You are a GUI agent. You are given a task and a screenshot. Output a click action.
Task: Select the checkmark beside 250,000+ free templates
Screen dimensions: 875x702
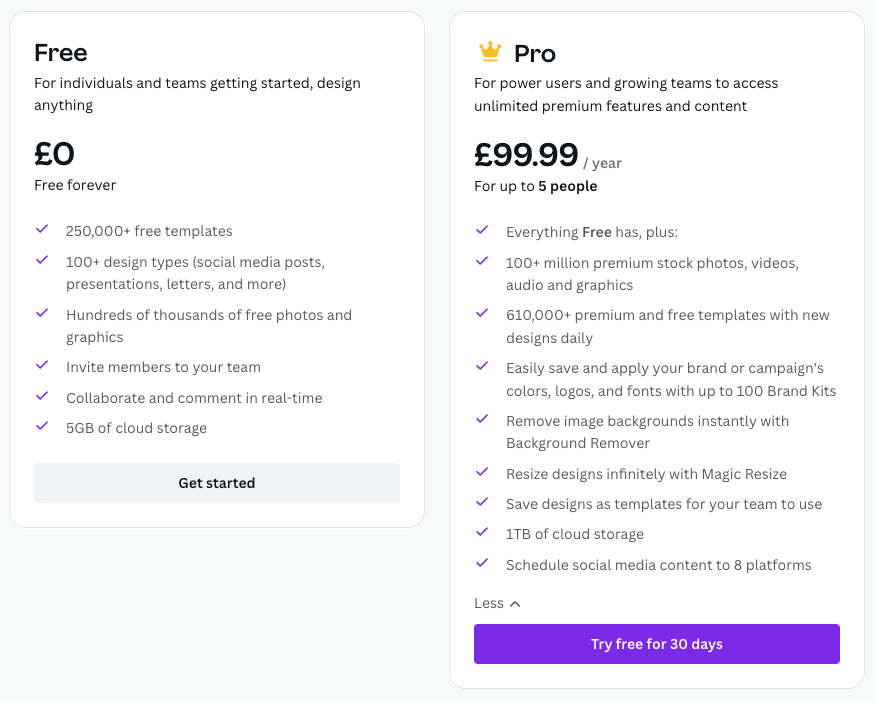pyautogui.click(x=42, y=230)
